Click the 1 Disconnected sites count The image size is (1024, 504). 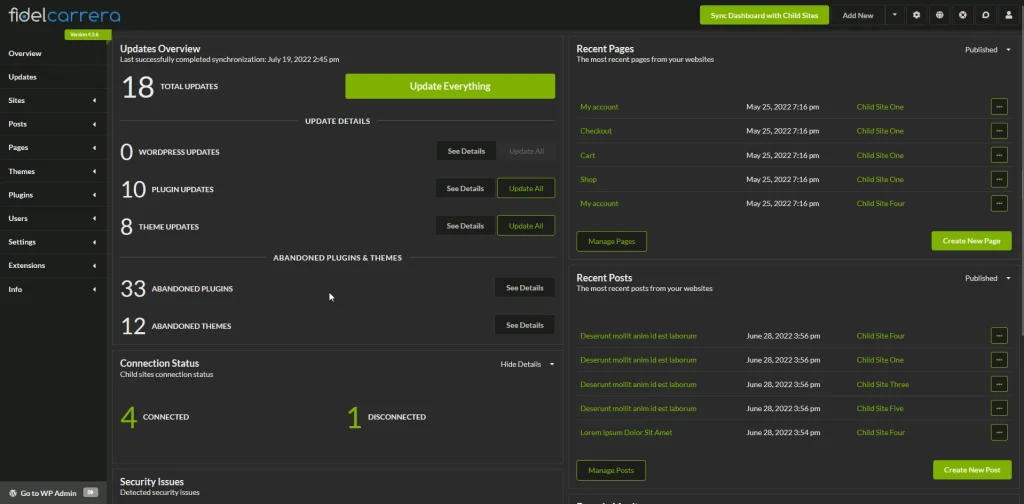387,417
